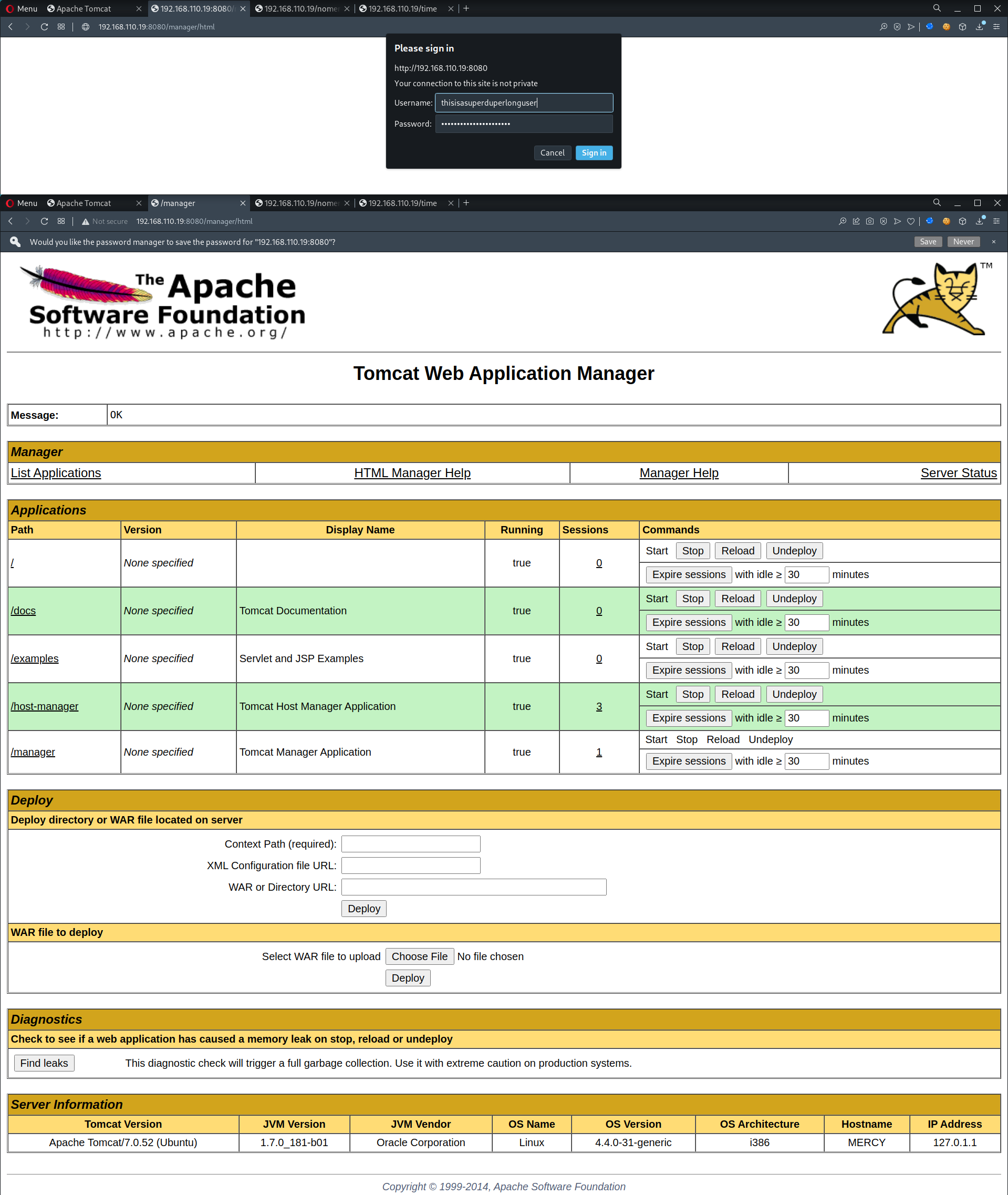
Task: Open downloads icon in upper browser window
Action: [980, 27]
